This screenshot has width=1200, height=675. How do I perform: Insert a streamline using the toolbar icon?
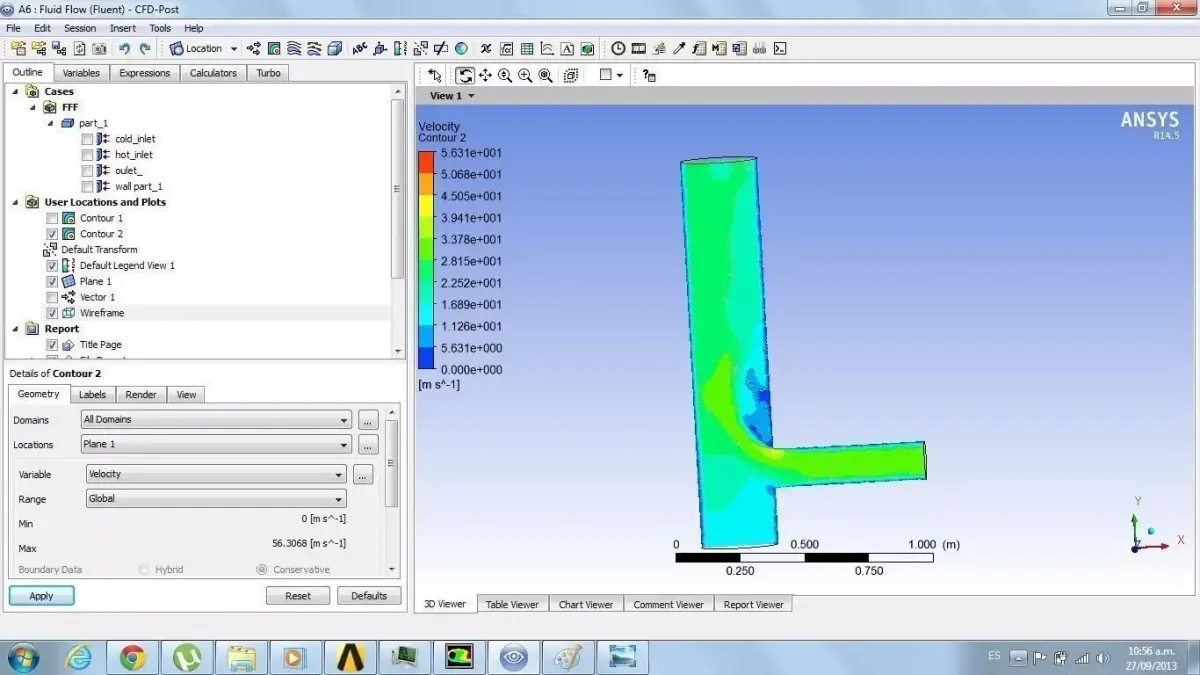click(293, 48)
